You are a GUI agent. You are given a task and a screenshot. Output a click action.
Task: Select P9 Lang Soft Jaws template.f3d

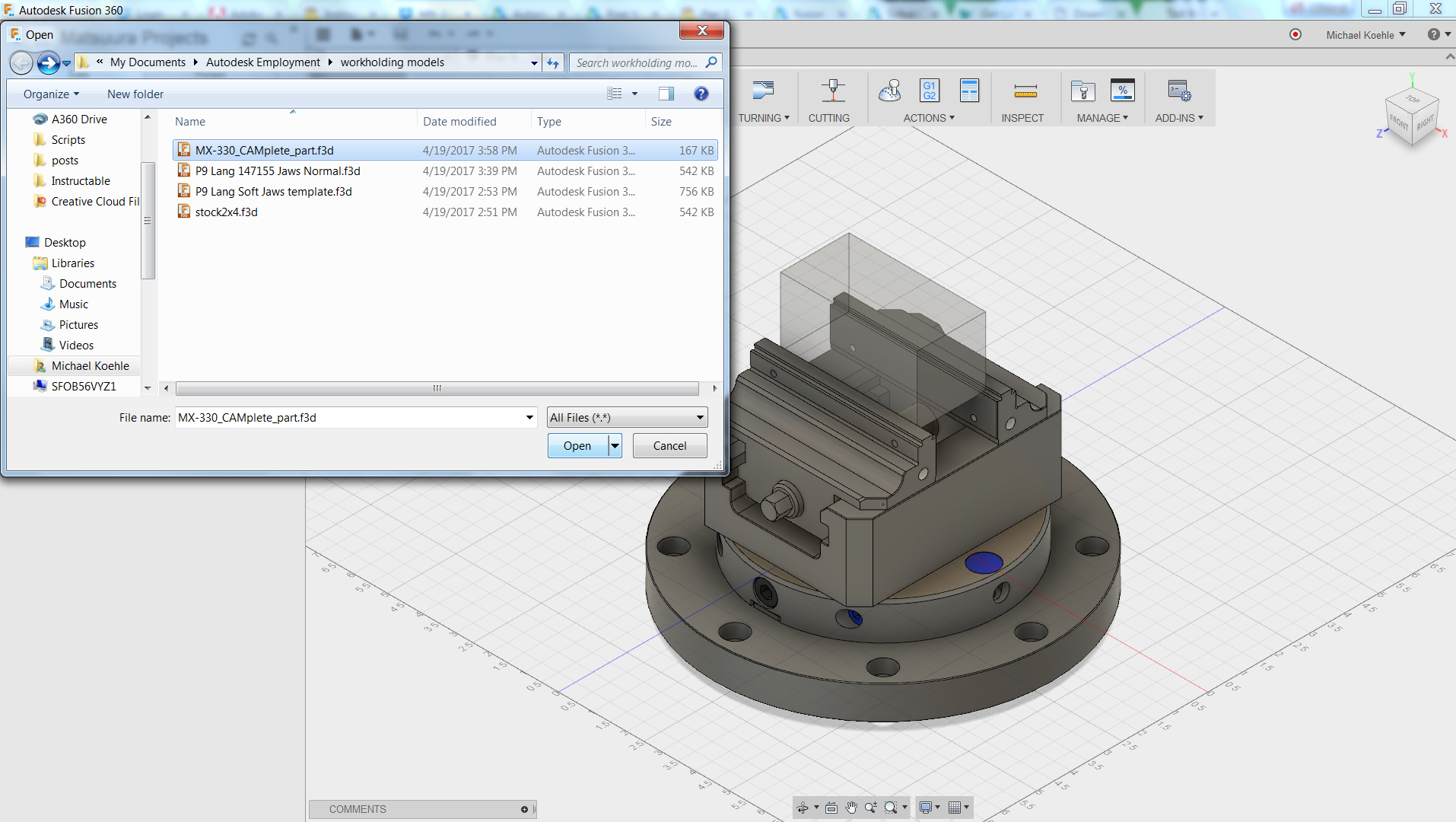pyautogui.click(x=445, y=192)
